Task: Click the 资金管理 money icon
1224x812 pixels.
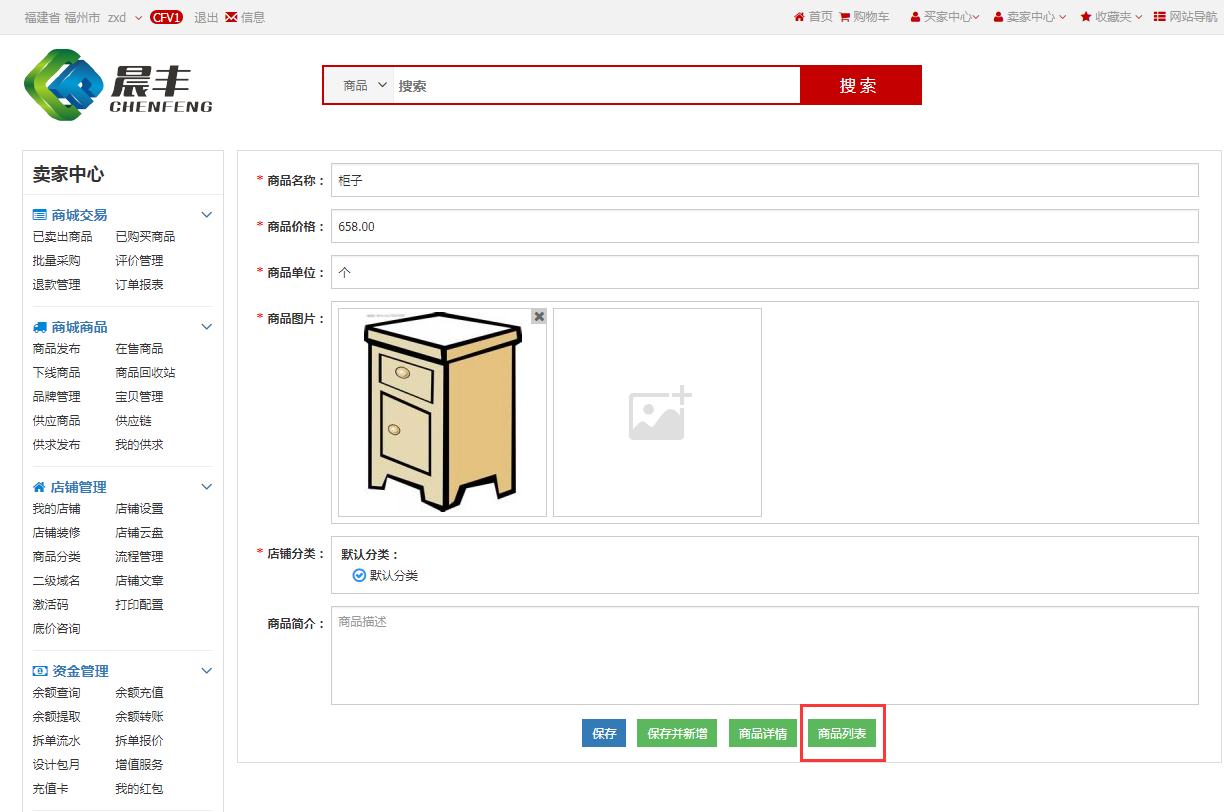Action: [x=39, y=671]
